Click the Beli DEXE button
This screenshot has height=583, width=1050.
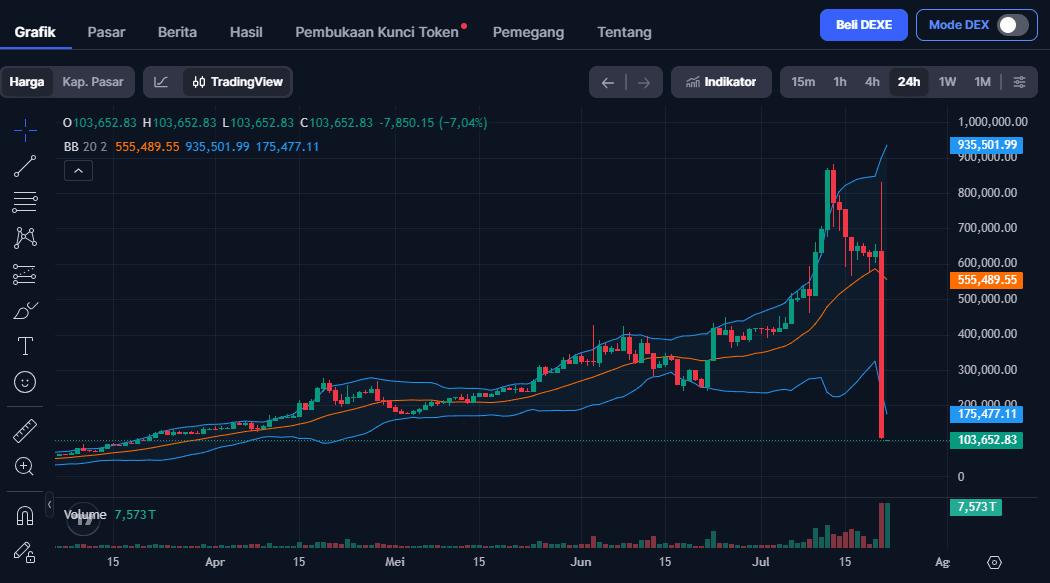[864, 25]
